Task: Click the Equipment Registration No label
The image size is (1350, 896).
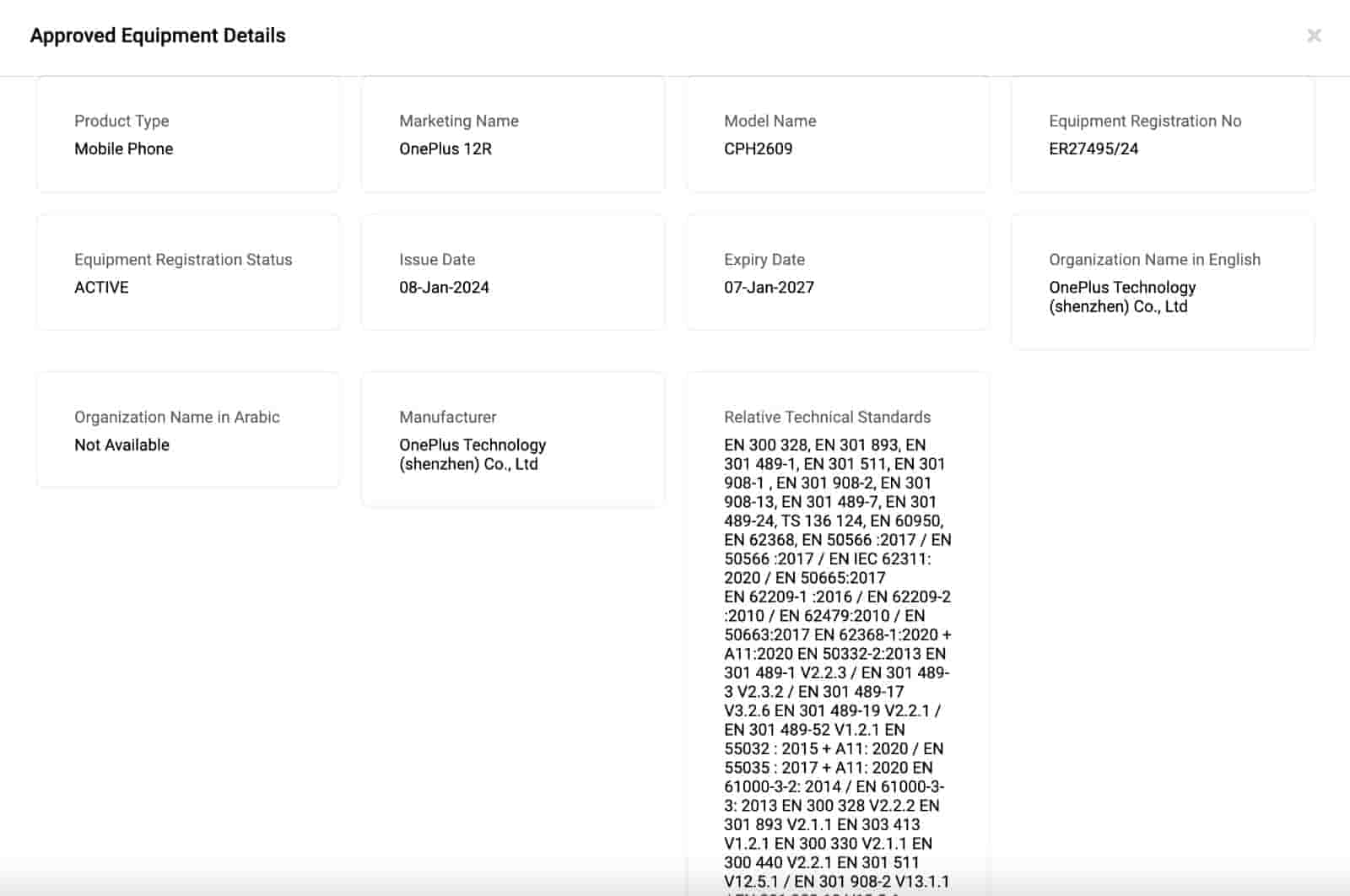Action: tap(1144, 121)
